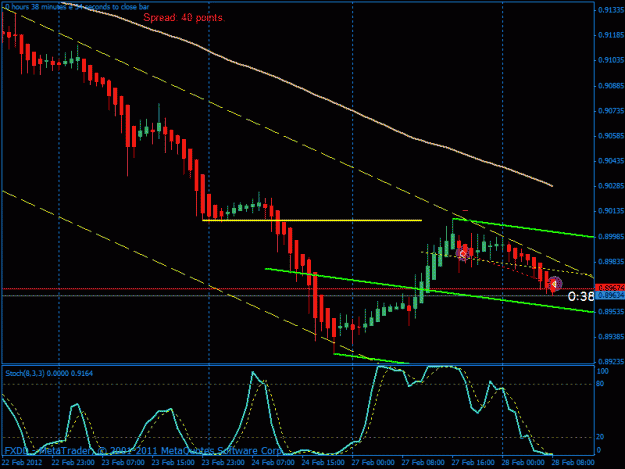
Task: Click the '22 Feb 2012' time axis label
Action: coord(22,462)
